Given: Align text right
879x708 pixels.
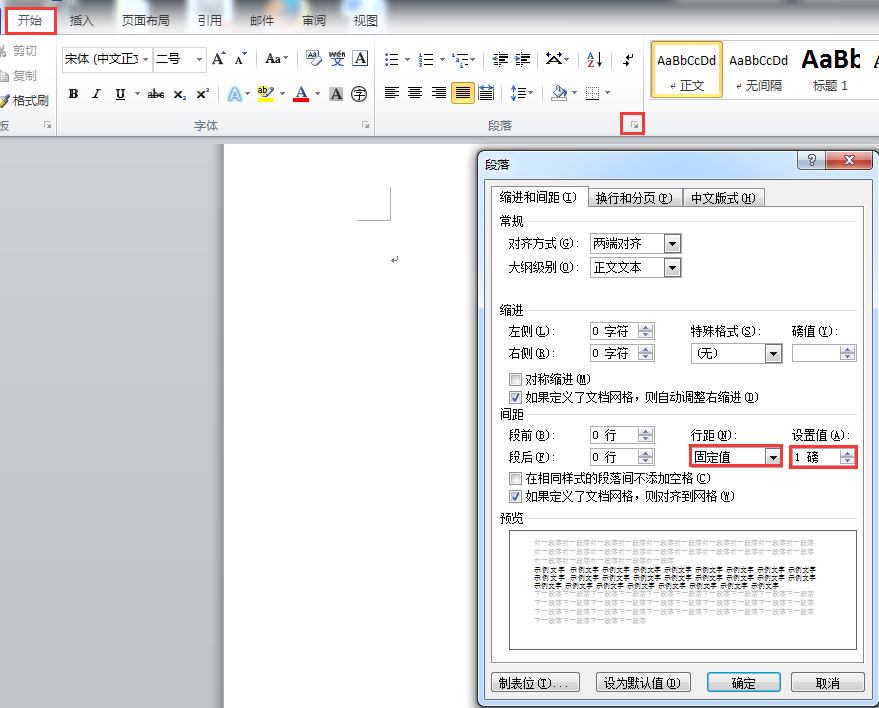Looking at the screenshot, I should pos(438,92).
